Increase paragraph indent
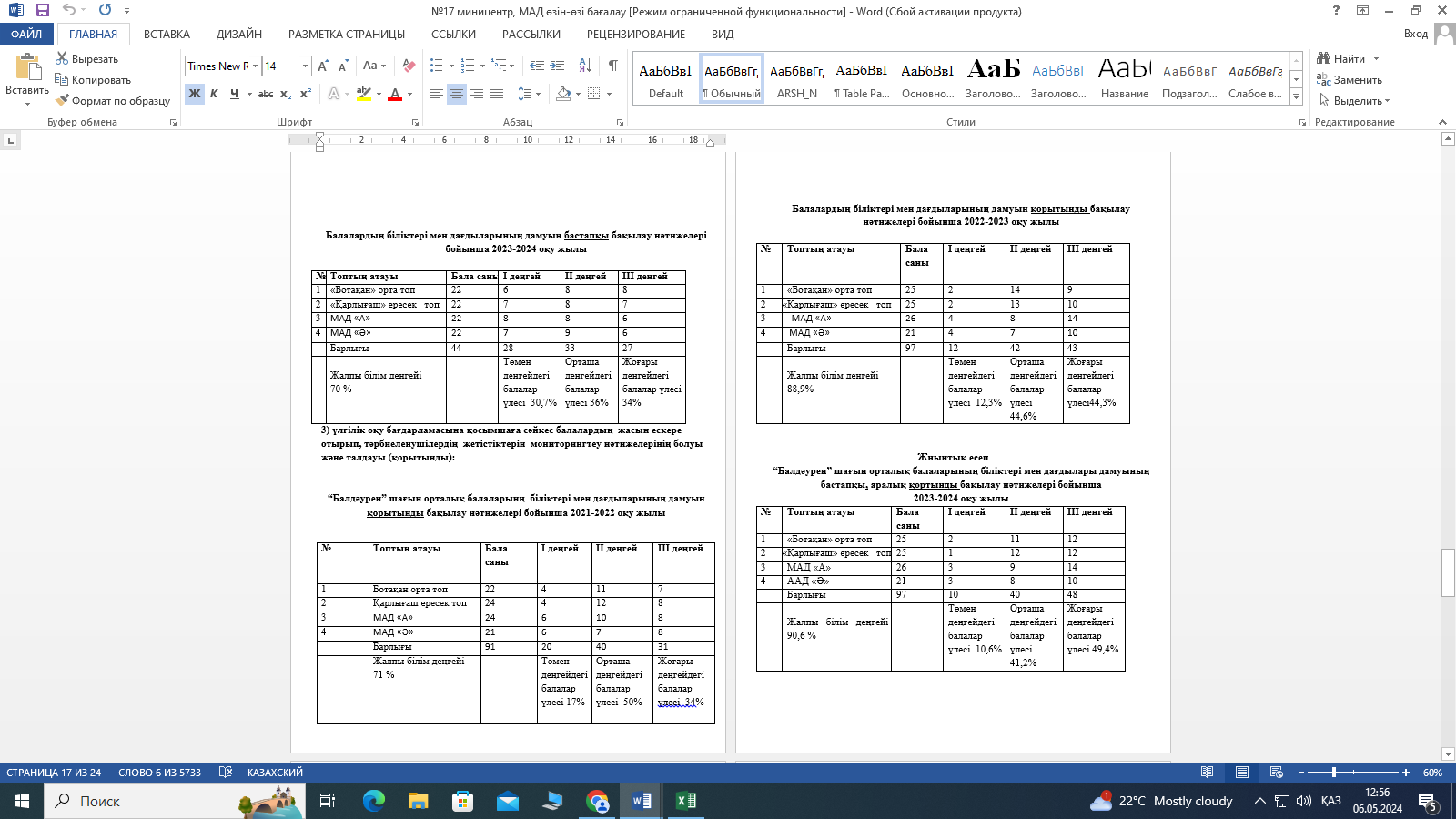This screenshot has width=1456, height=819. pyautogui.click(x=556, y=66)
